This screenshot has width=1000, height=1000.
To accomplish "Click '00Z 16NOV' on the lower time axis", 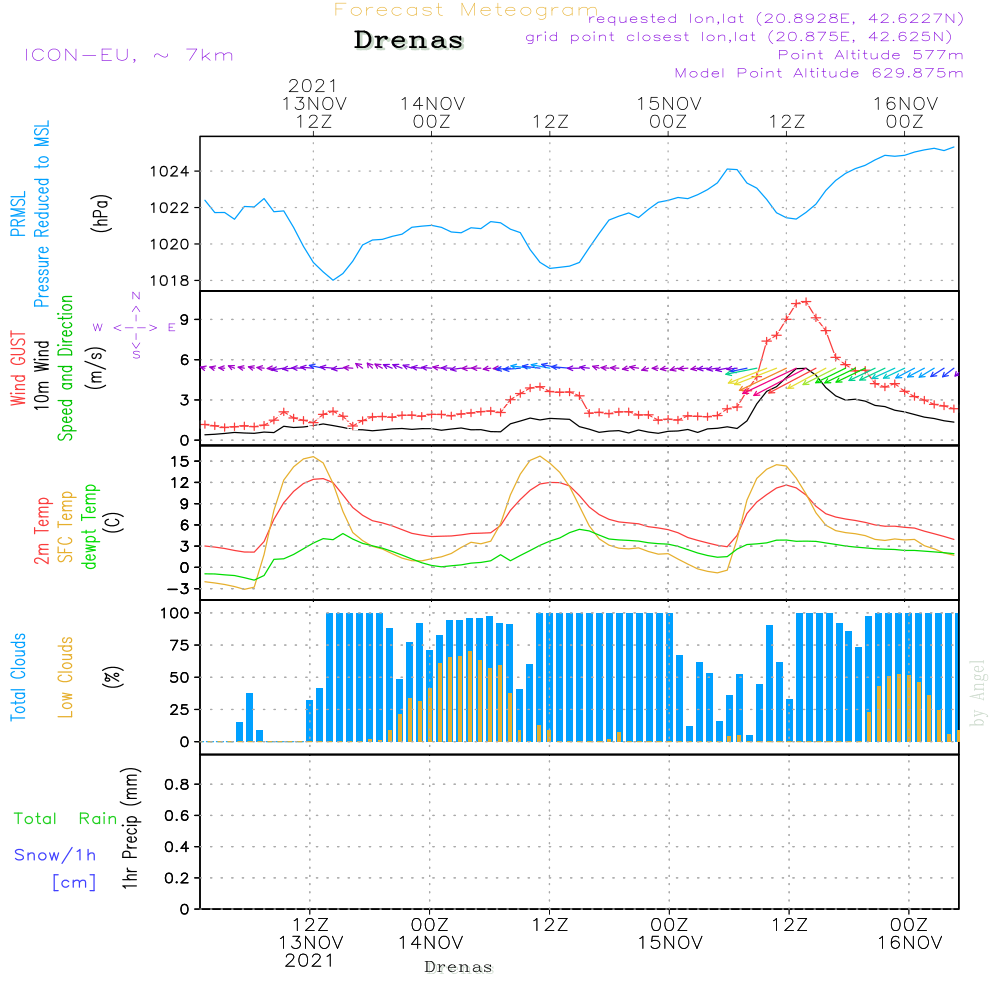I will [x=909, y=934].
